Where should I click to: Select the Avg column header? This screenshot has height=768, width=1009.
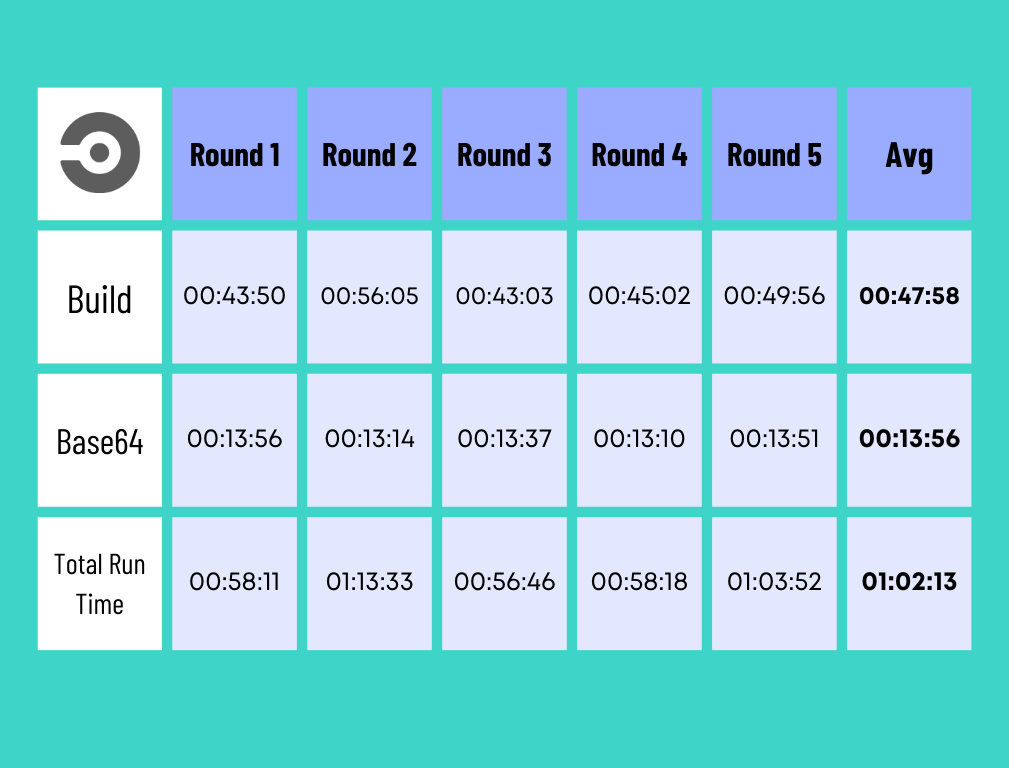pos(909,155)
